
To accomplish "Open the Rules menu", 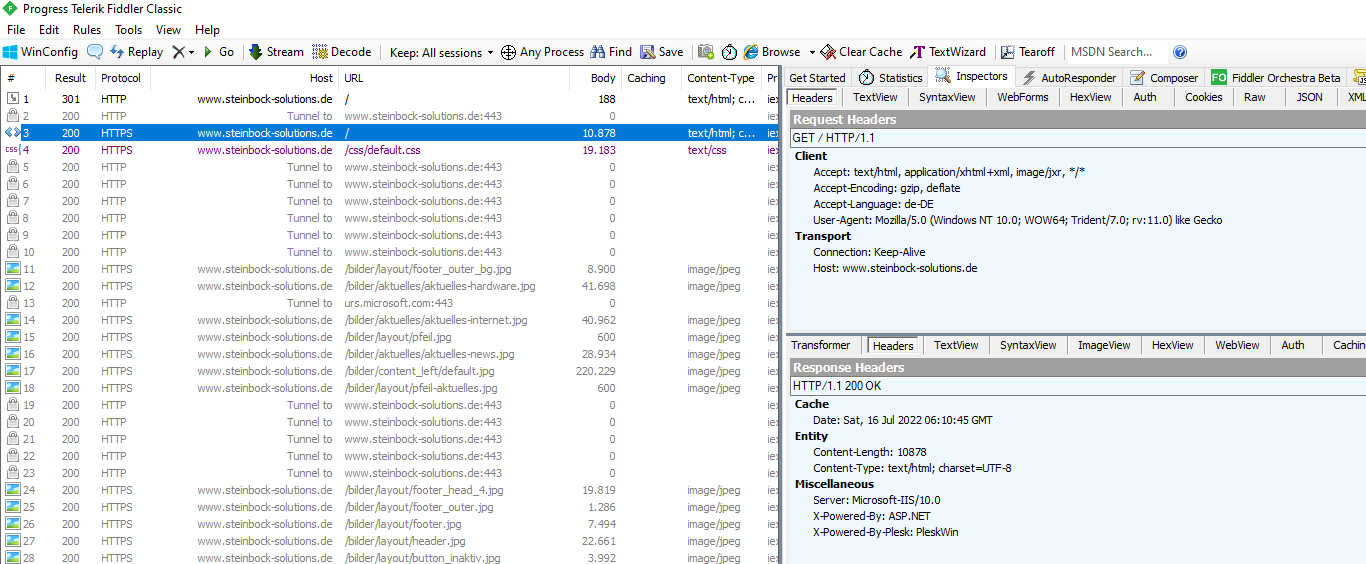I will click(x=87, y=30).
